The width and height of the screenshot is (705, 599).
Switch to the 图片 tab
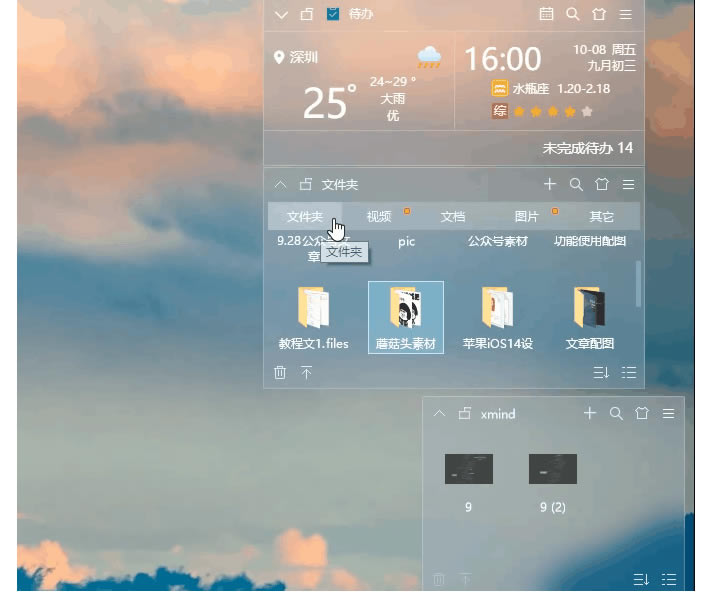[x=527, y=217]
